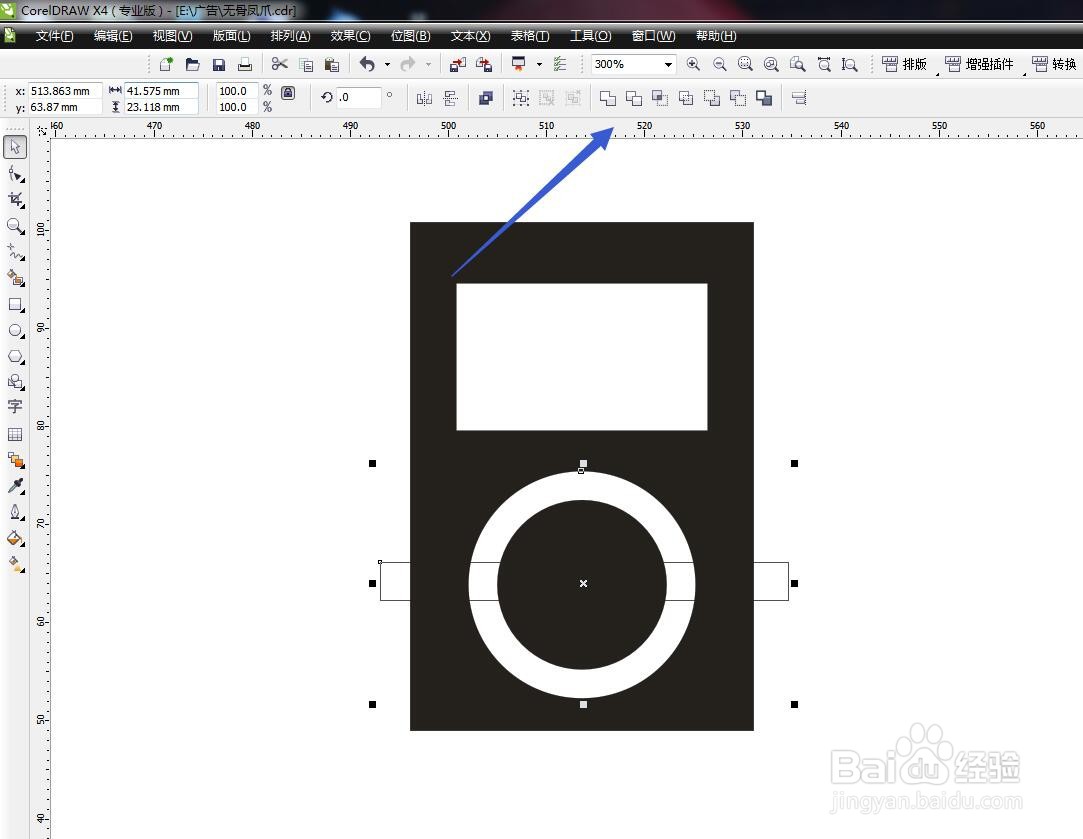The width and height of the screenshot is (1083, 839).
Task: Select the Crop tool
Action: (x=14, y=199)
